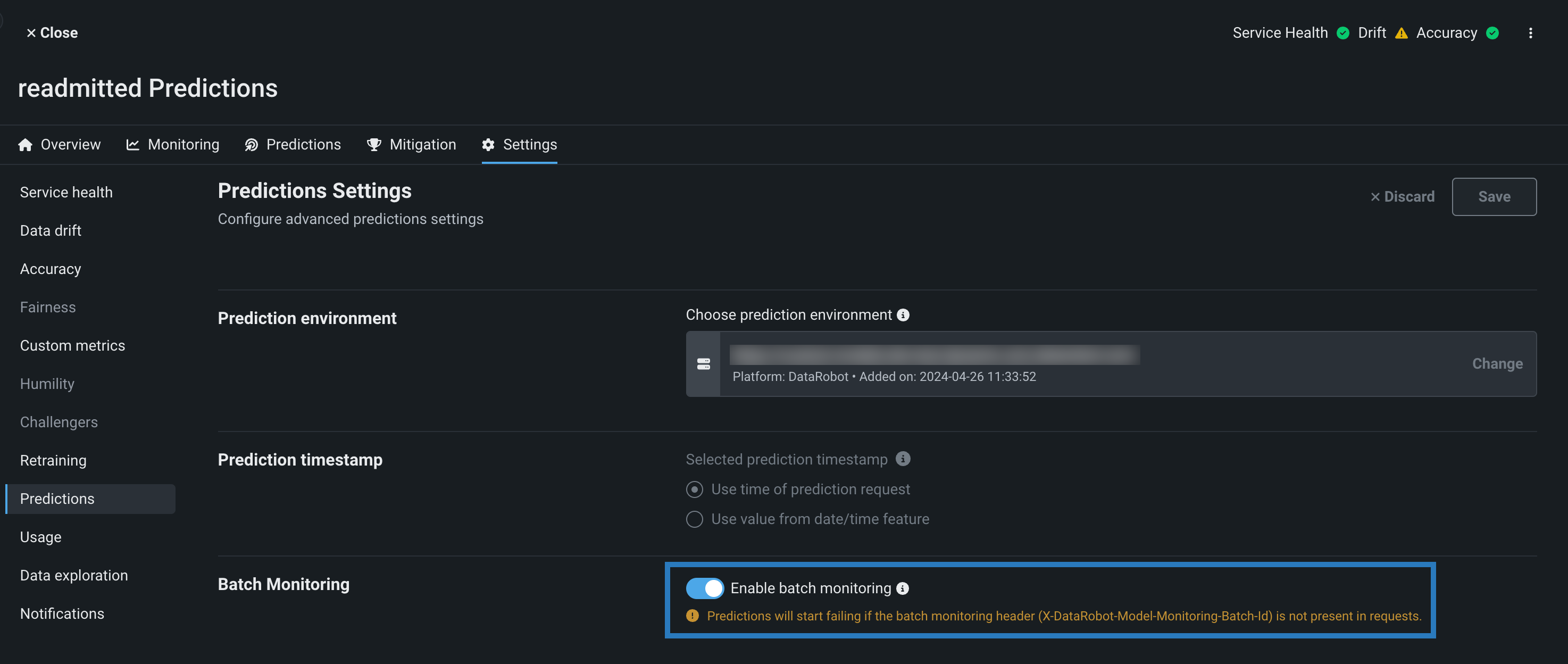
Task: Click info icon beside Selected prediction timestamp
Action: tap(903, 459)
